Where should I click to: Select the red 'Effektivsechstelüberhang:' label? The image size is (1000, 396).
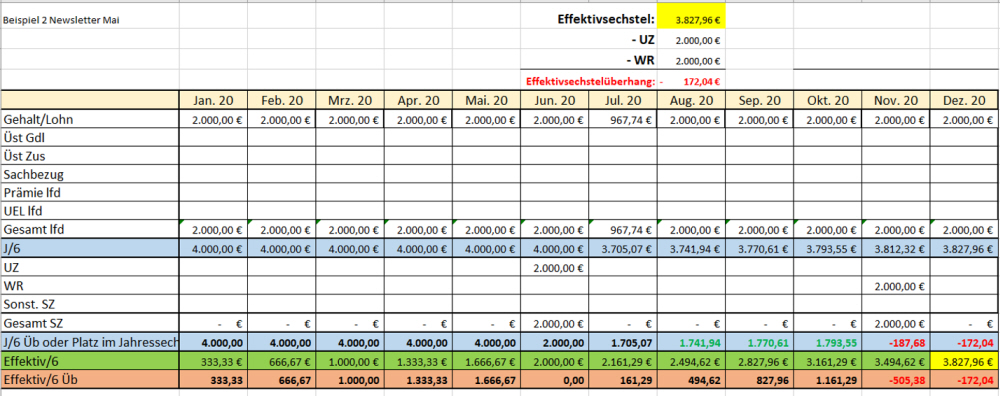coord(591,82)
